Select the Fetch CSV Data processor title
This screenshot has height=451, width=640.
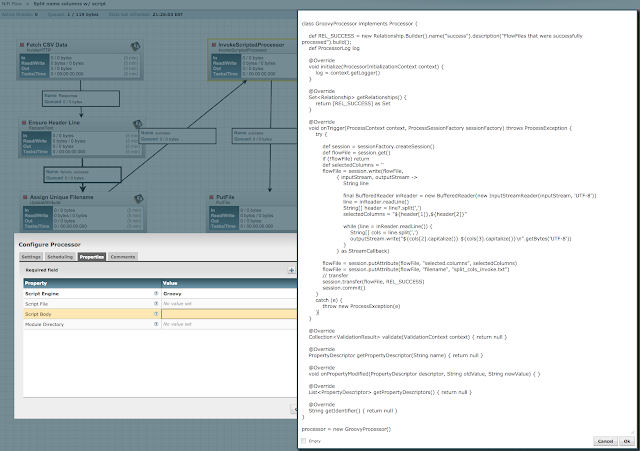coord(47,45)
